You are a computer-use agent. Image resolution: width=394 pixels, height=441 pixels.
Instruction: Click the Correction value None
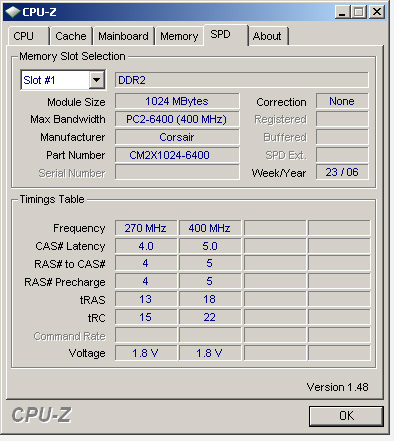pyautogui.click(x=342, y=101)
